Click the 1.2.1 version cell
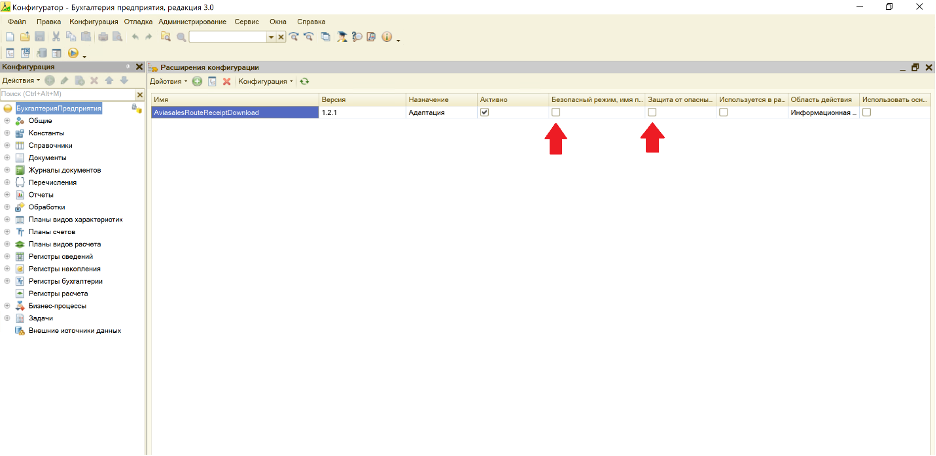Viewport: 936px width, 456px height. point(362,112)
